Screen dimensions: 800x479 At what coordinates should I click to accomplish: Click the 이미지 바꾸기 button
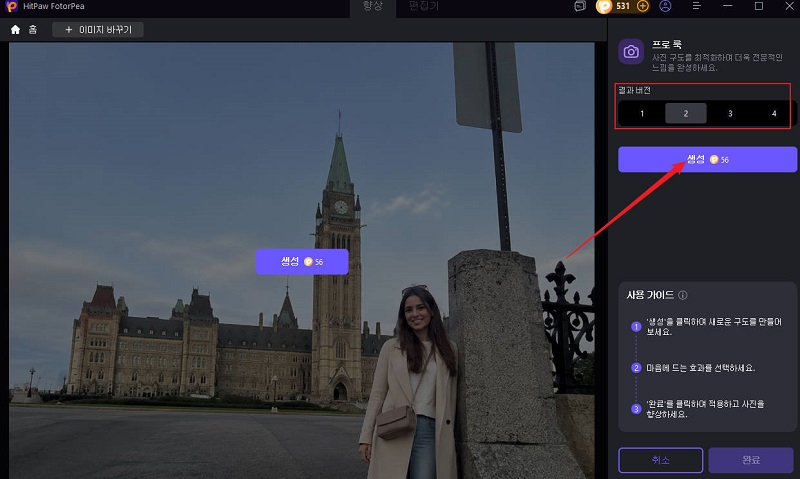97,30
